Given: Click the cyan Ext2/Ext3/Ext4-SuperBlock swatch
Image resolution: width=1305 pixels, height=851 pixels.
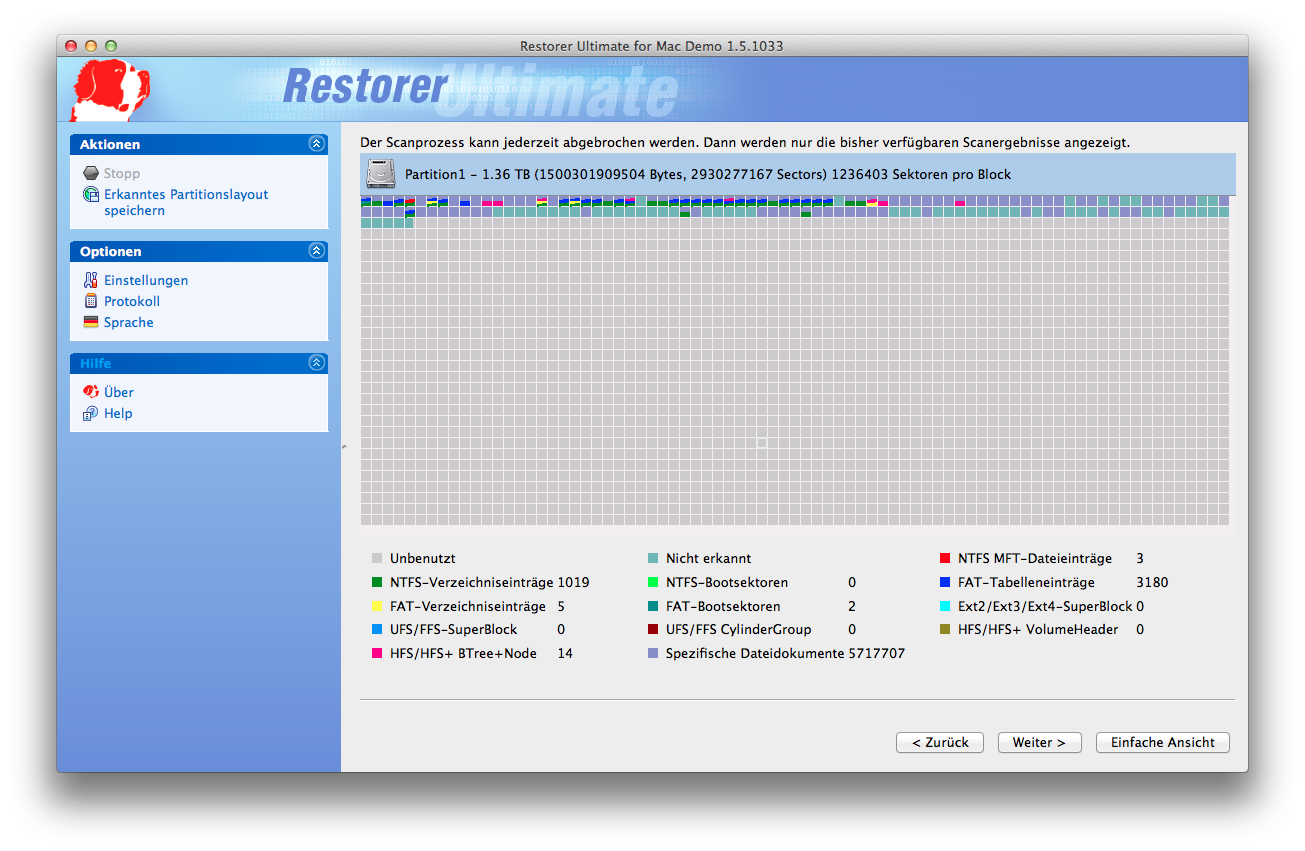Looking at the screenshot, I should [x=945, y=606].
